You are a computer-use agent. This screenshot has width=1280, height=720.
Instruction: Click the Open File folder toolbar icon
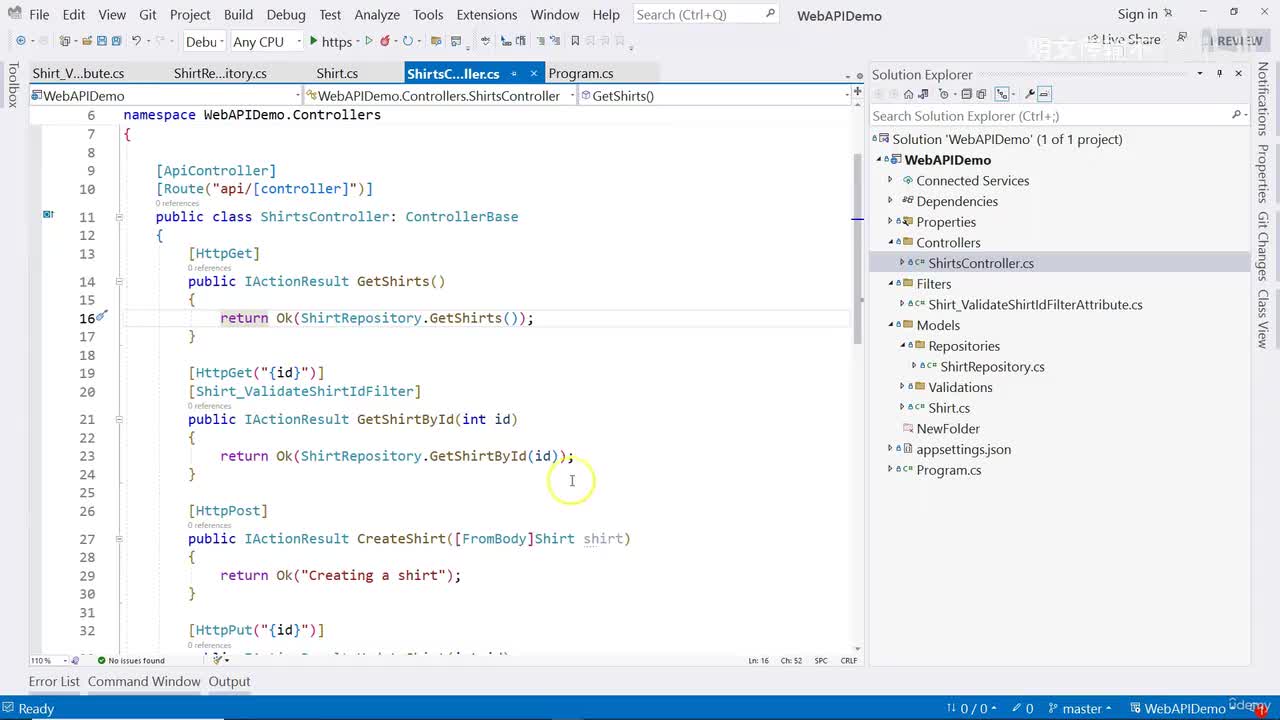coord(87,41)
